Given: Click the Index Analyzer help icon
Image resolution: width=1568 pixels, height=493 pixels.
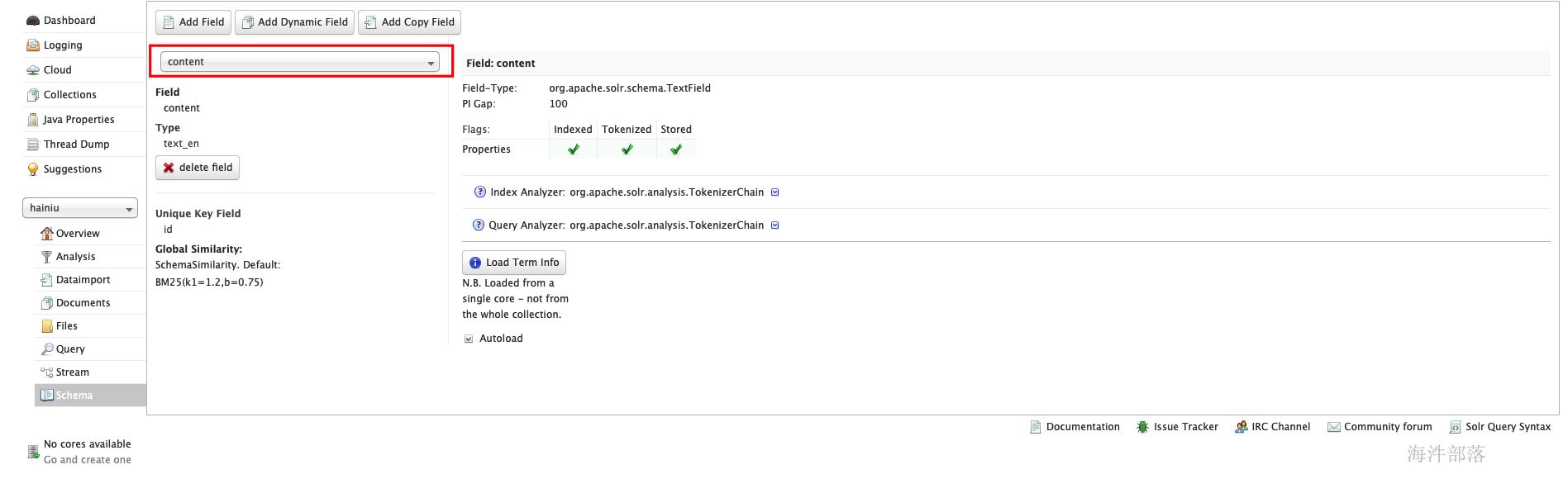Looking at the screenshot, I should (480, 192).
